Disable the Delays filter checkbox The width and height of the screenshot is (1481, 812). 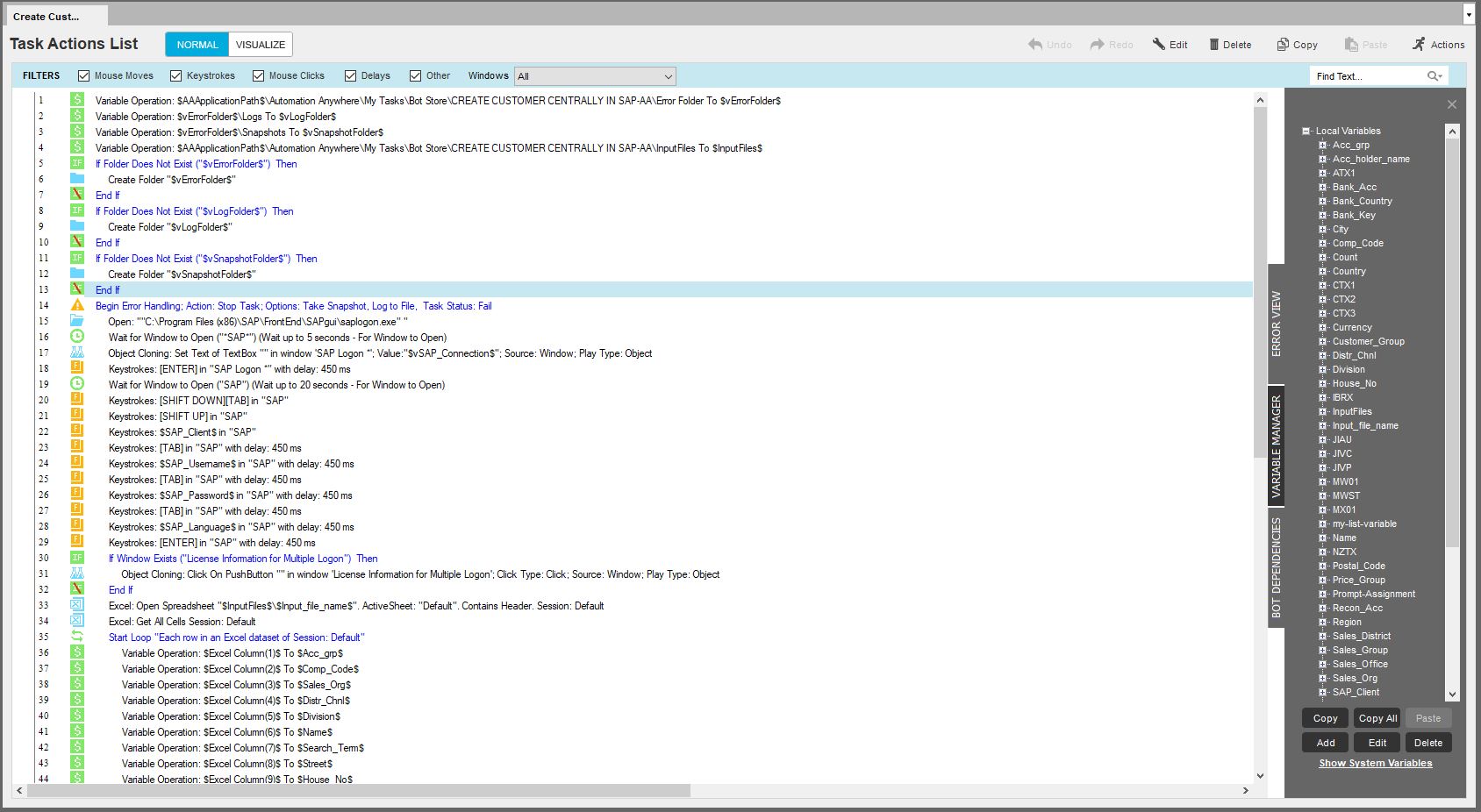[x=351, y=76]
